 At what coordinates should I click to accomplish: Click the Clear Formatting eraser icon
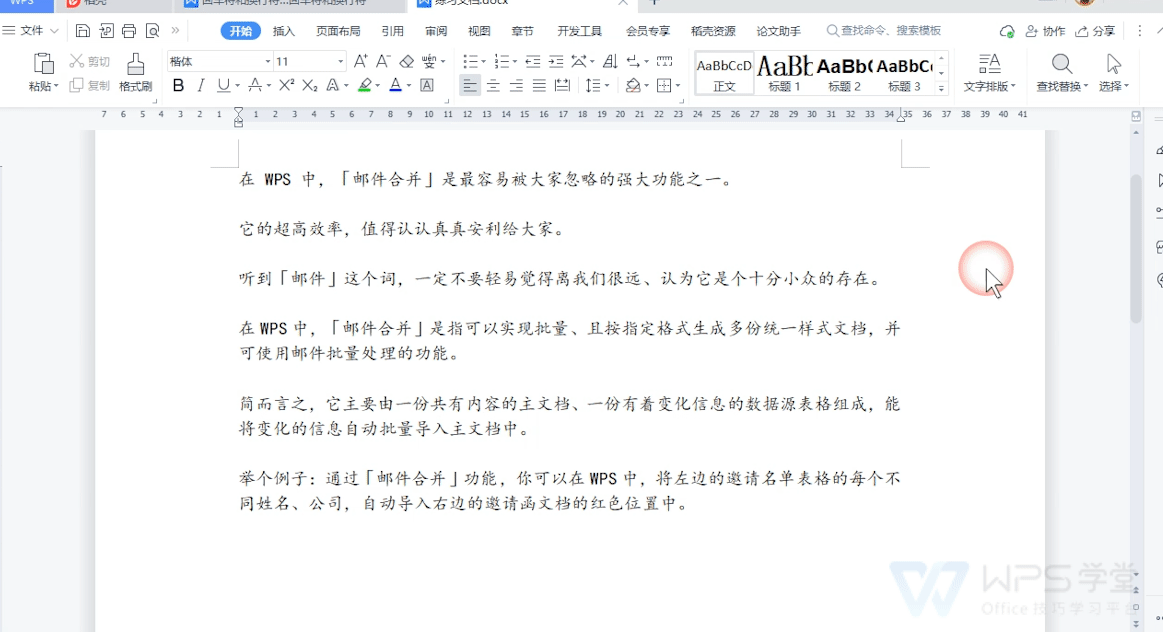point(406,61)
